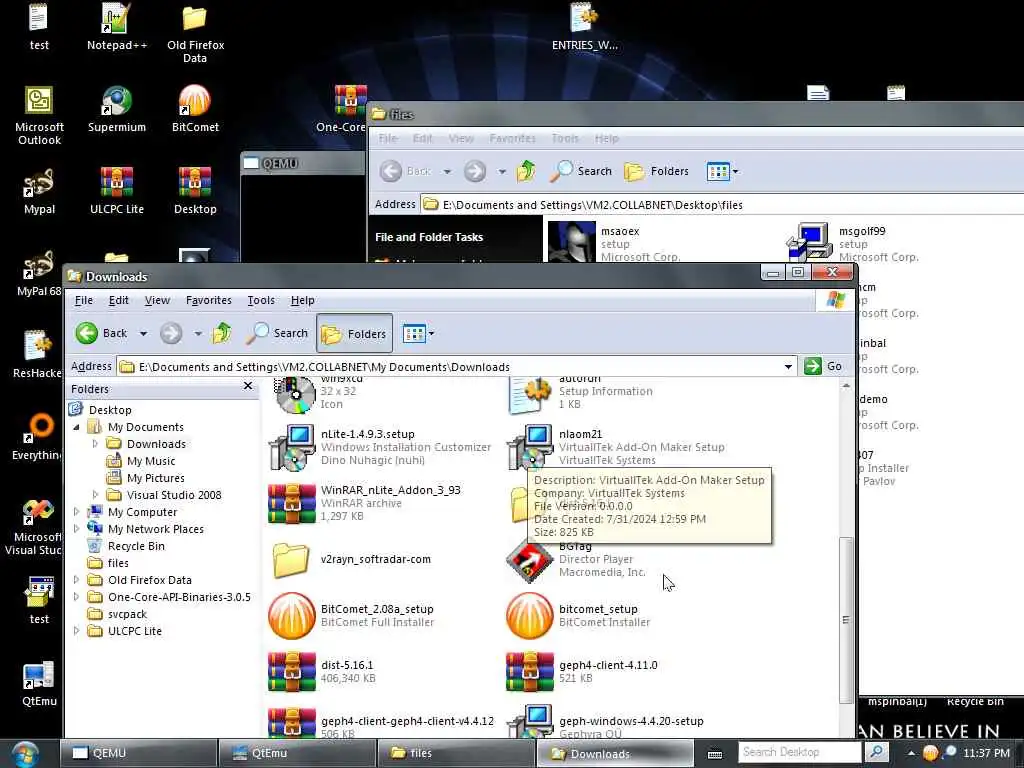This screenshot has height=768, width=1024.
Task: Open File menu in Downloads window
Action: (84, 300)
